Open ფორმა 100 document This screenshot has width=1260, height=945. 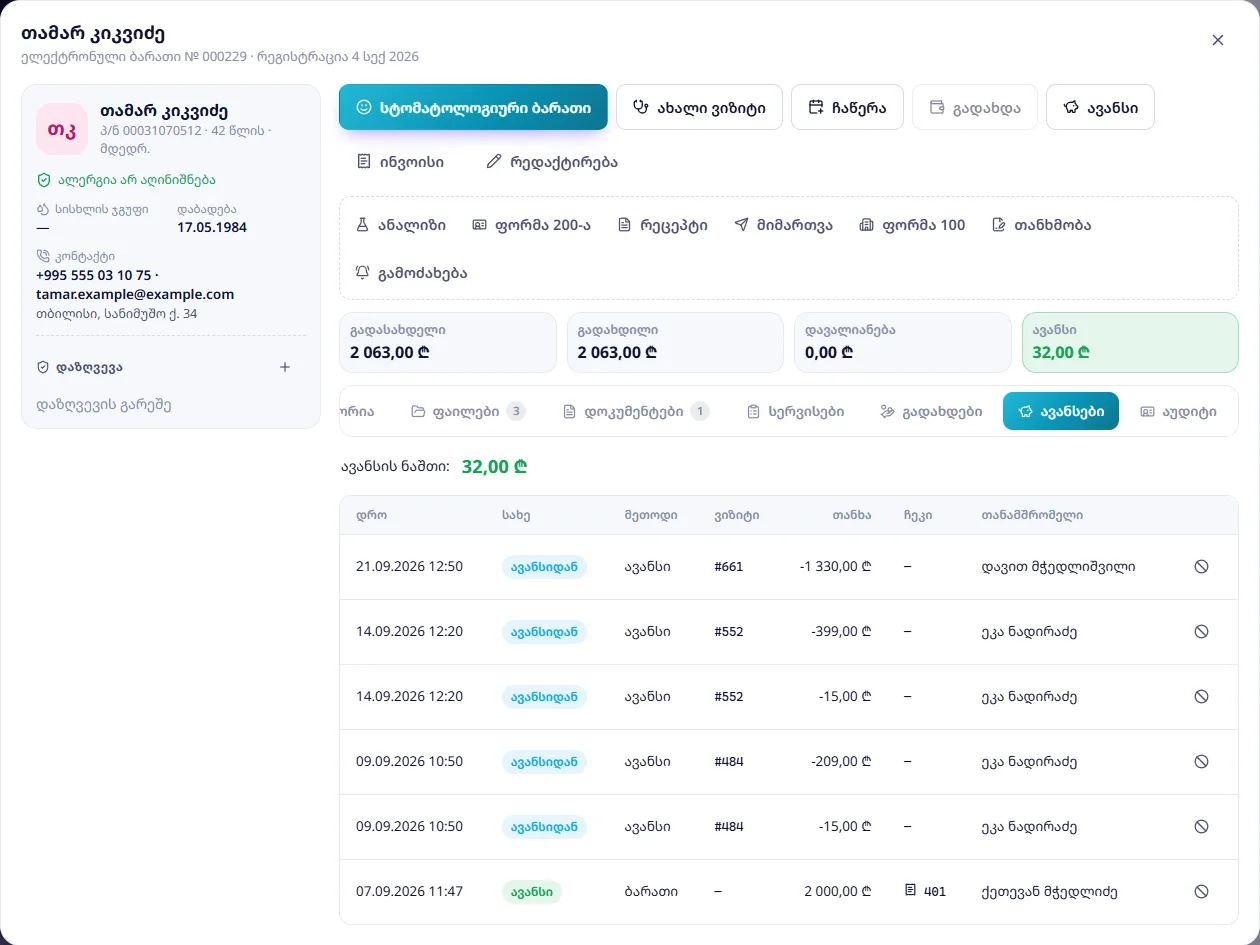912,225
